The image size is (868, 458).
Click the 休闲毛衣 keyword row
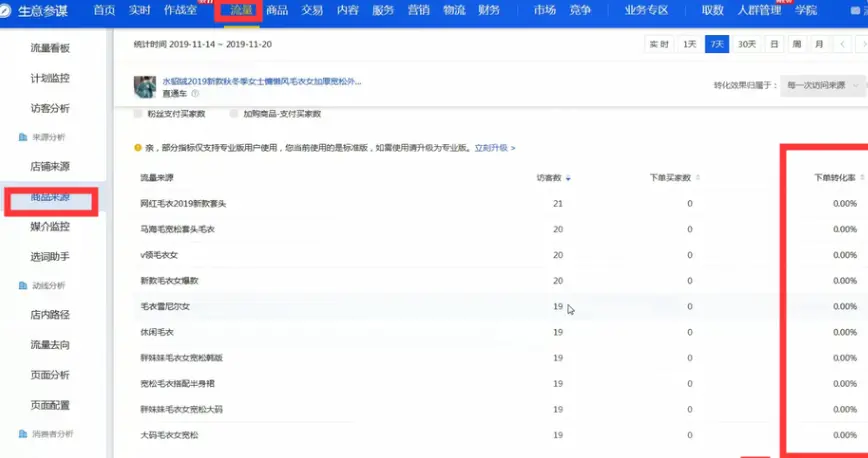pos(157,332)
